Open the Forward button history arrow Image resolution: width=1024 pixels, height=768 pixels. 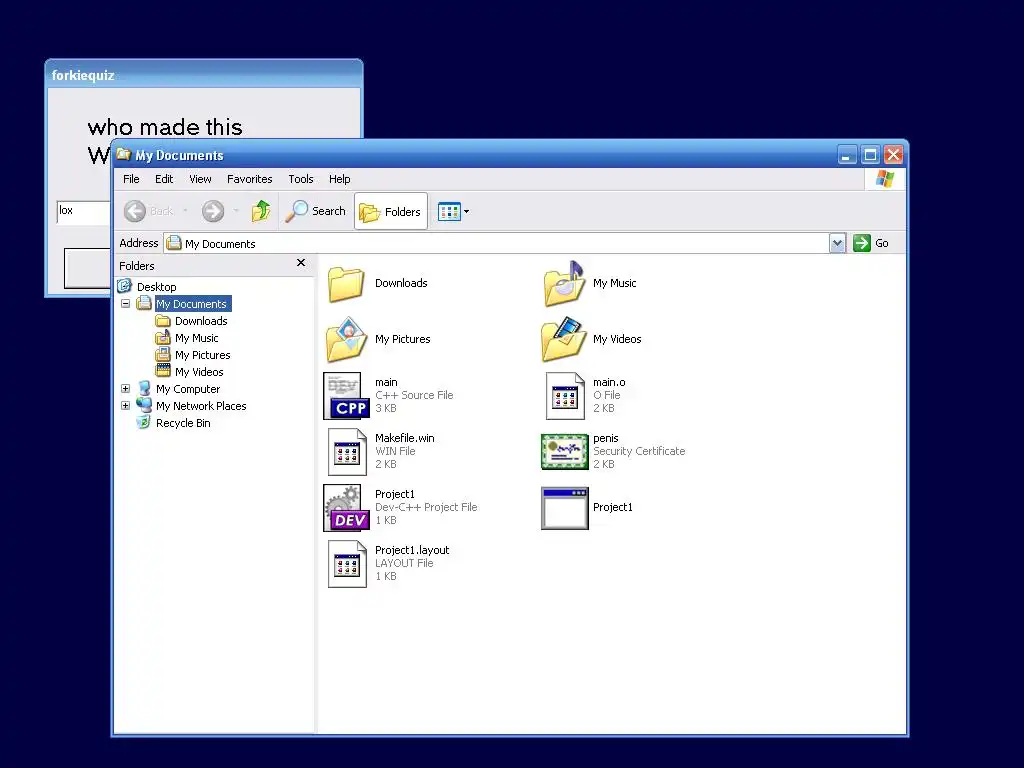click(x=236, y=211)
